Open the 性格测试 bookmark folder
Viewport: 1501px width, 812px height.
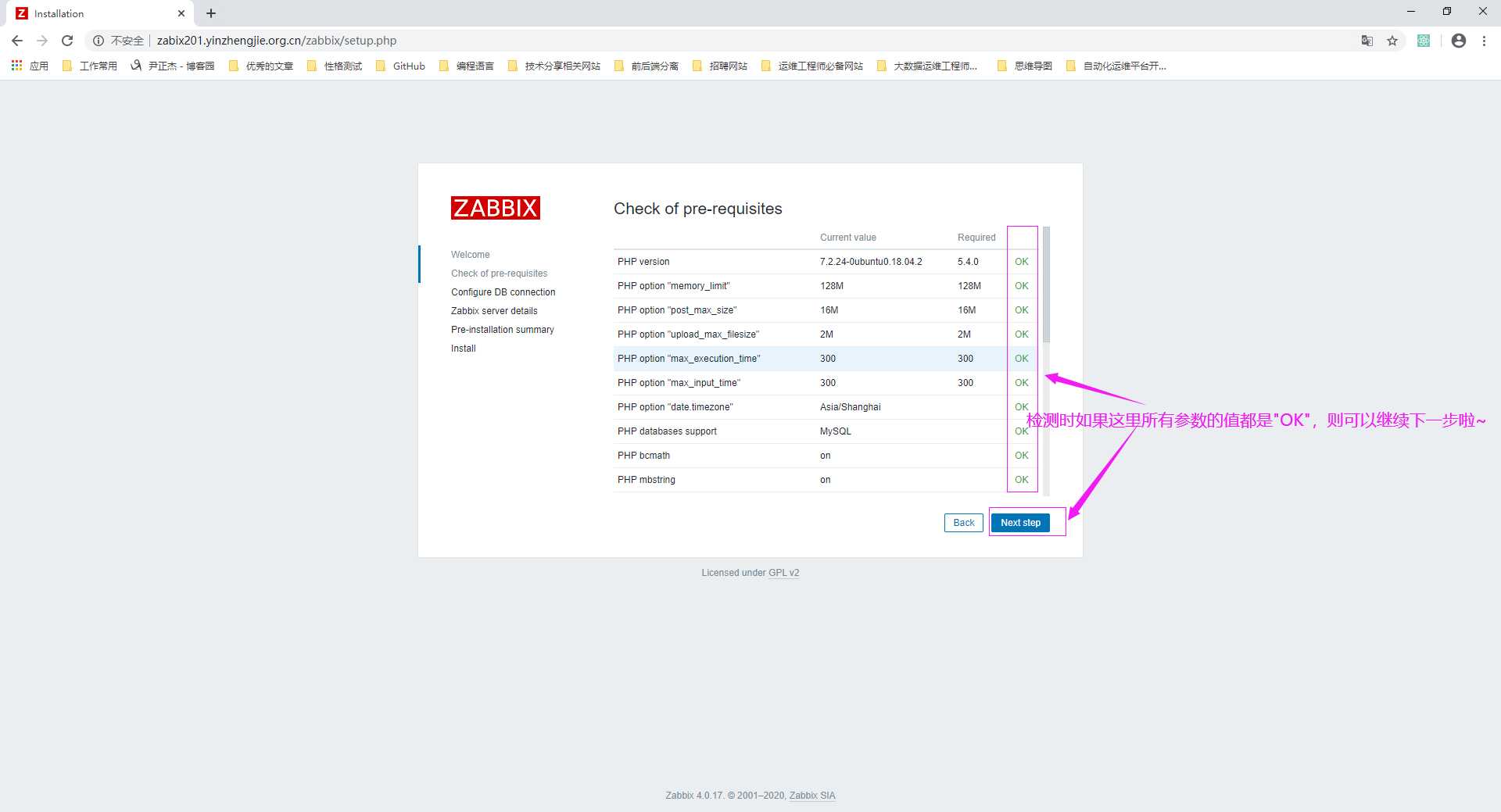[335, 66]
